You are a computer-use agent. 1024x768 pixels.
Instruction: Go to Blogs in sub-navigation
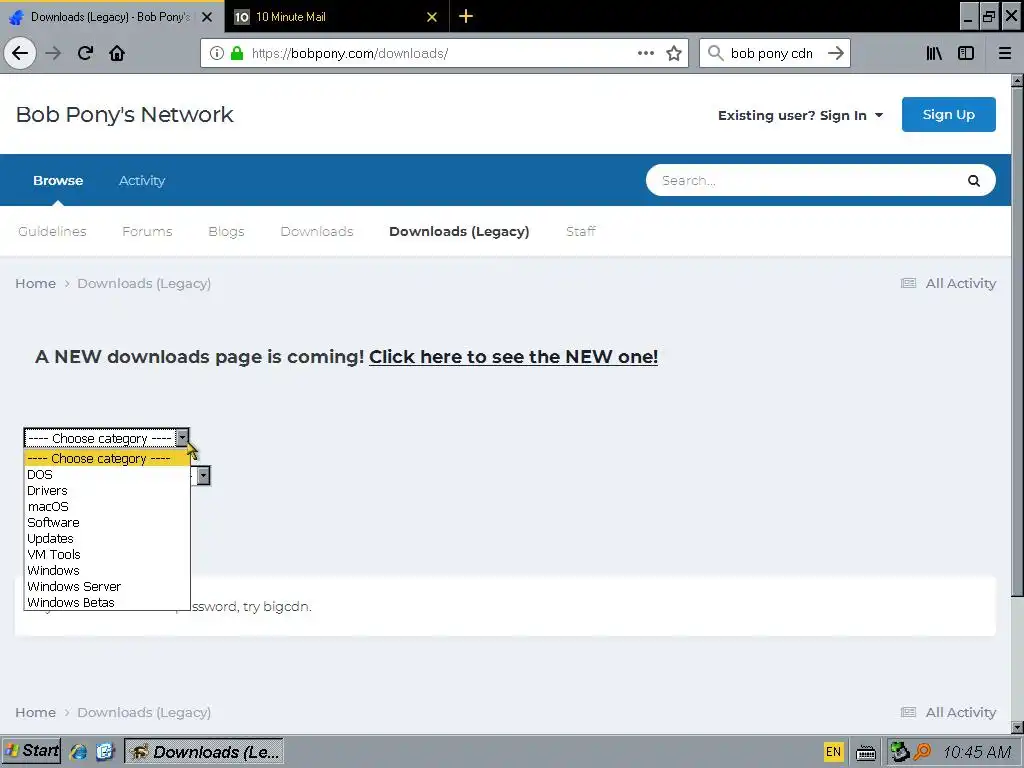[226, 231]
